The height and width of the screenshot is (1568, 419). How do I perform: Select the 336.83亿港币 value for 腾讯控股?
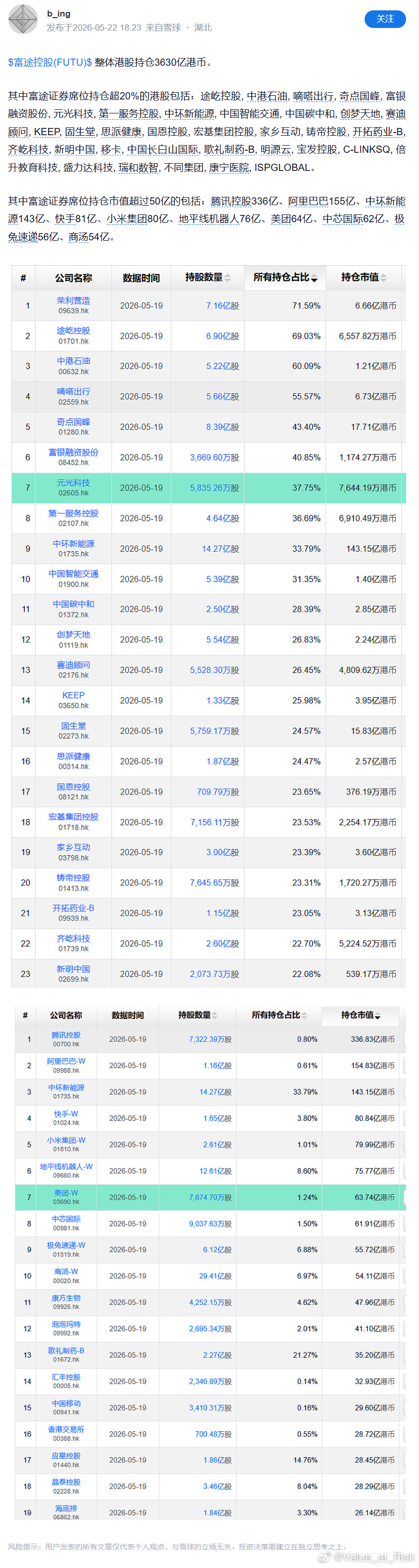point(373,1040)
